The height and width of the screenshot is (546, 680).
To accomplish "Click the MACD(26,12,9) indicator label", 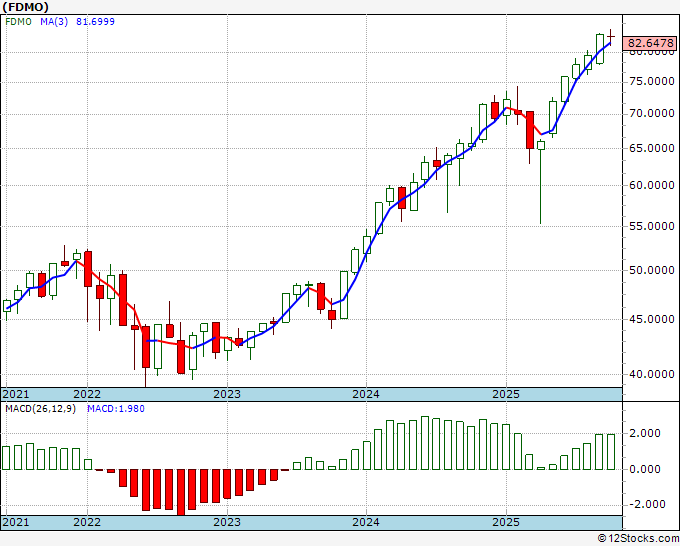I will coord(40,409).
